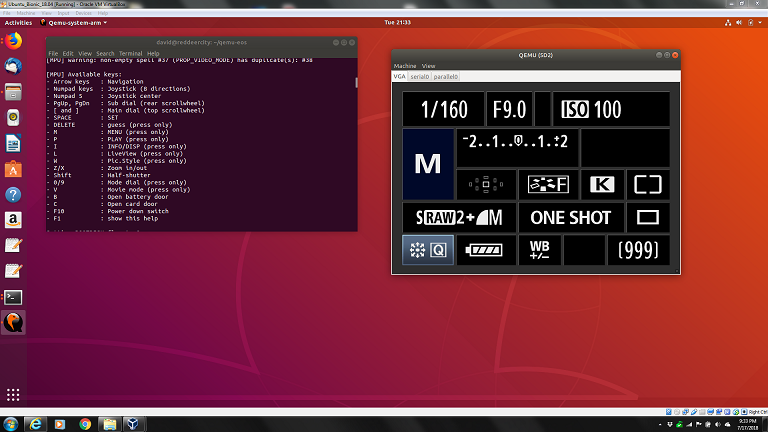Launch LibreOffice Writer from the dock
The height and width of the screenshot is (432, 768).
13,144
